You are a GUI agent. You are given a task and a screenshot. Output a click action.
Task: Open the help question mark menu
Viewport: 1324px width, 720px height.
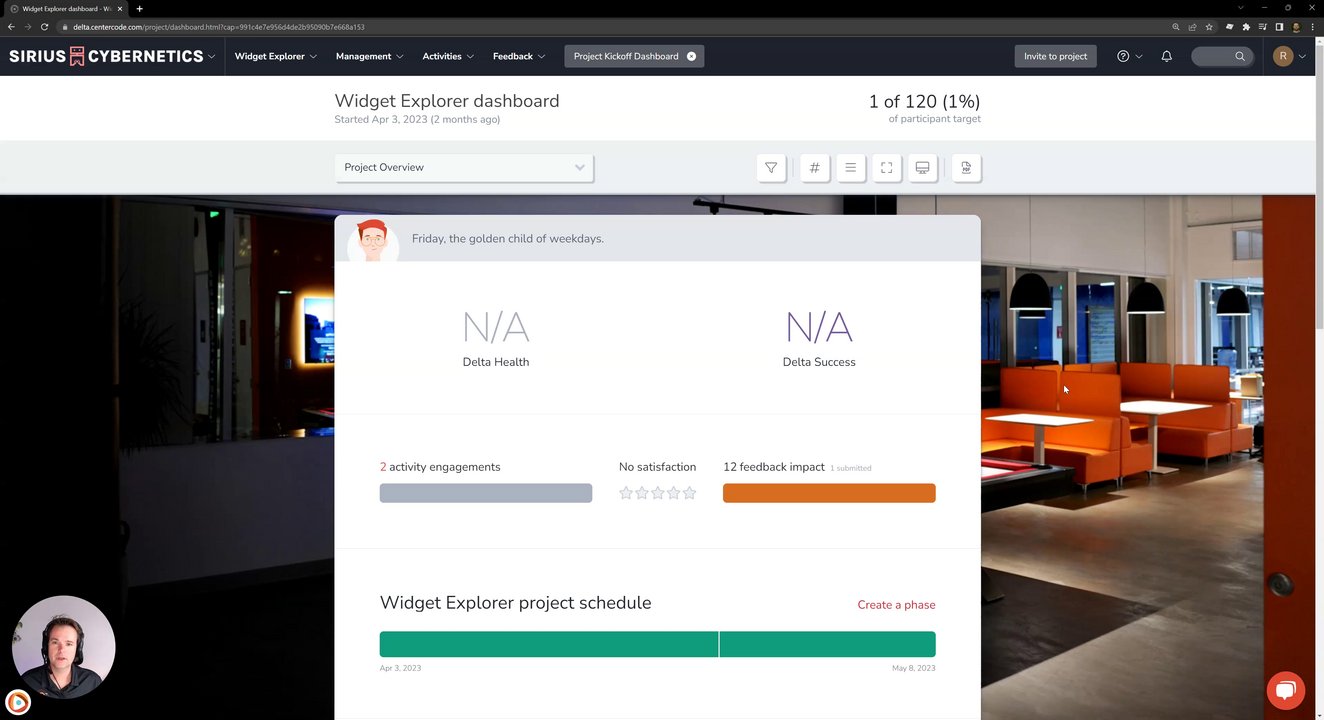click(x=1123, y=56)
